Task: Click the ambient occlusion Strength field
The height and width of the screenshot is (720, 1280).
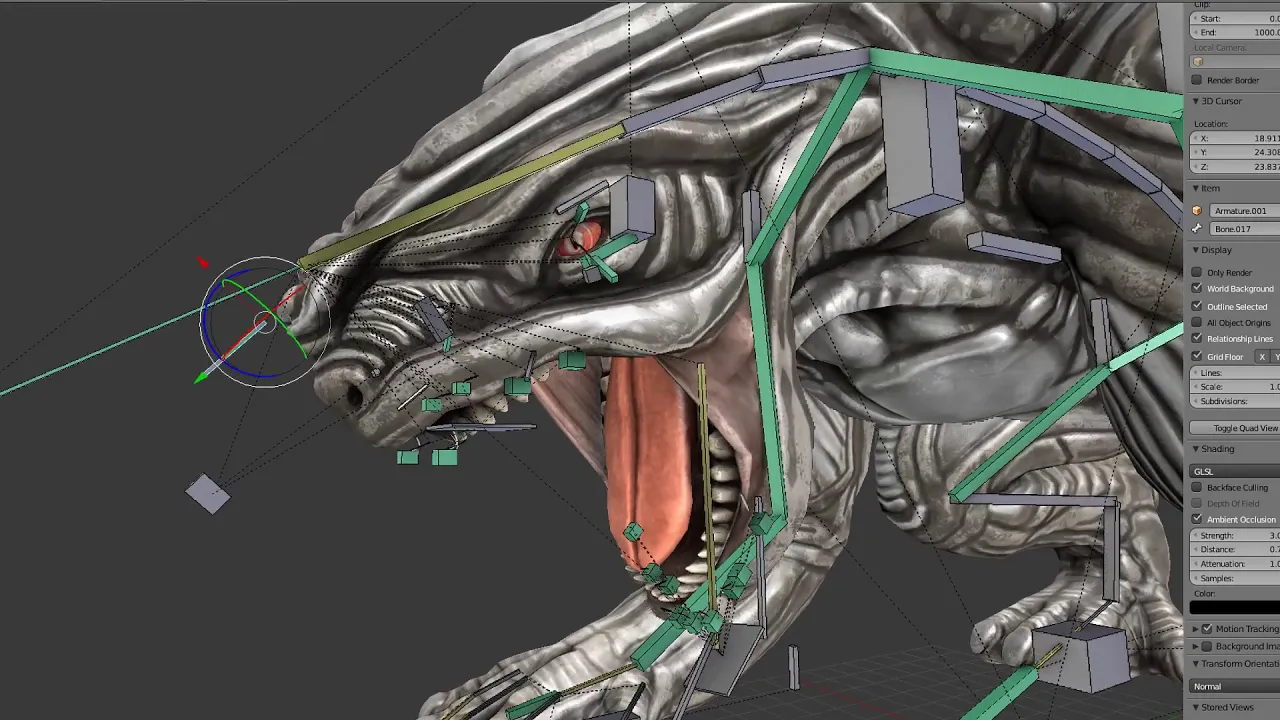Action: [1235, 535]
